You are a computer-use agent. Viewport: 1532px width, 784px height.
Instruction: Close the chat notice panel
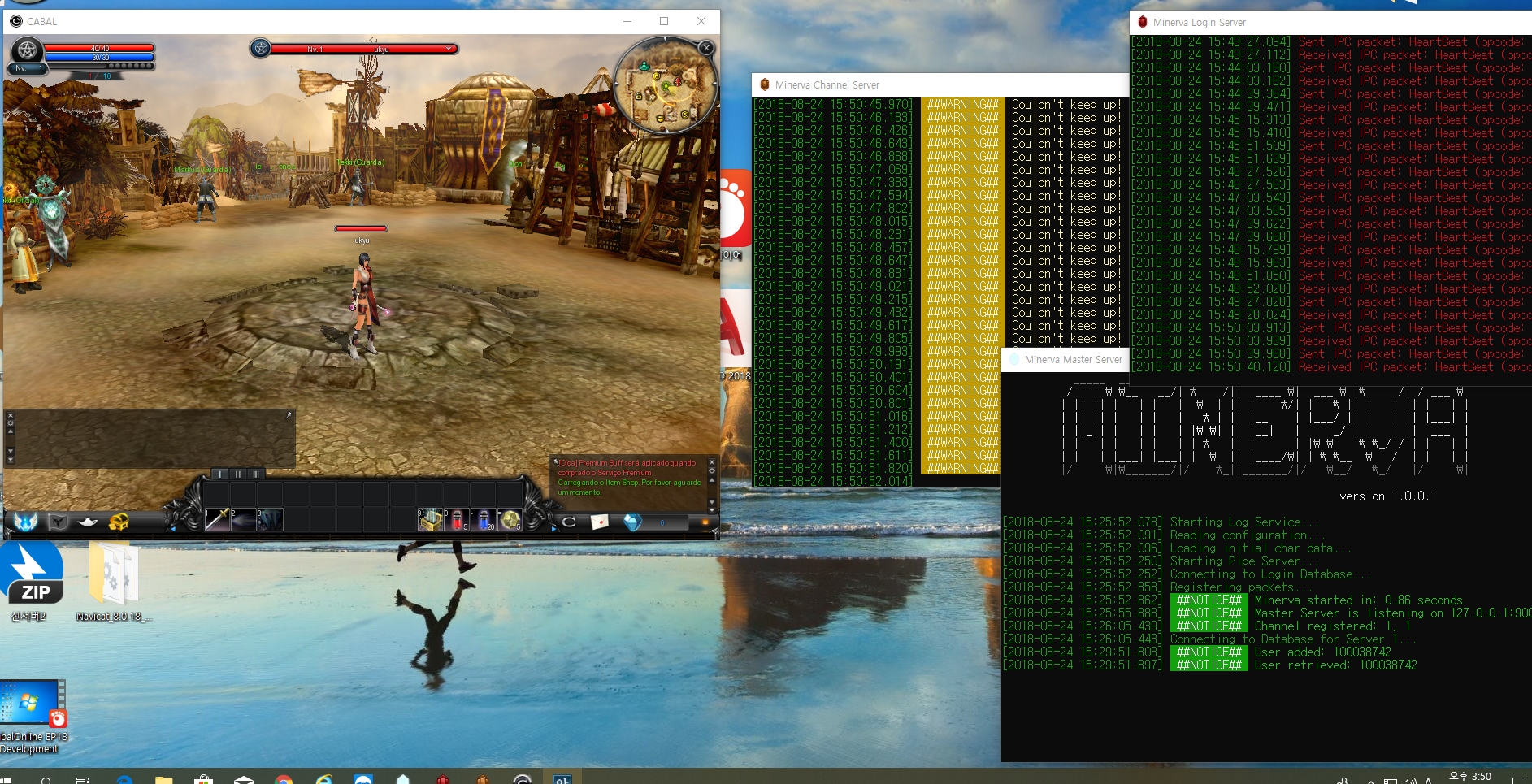(712, 462)
